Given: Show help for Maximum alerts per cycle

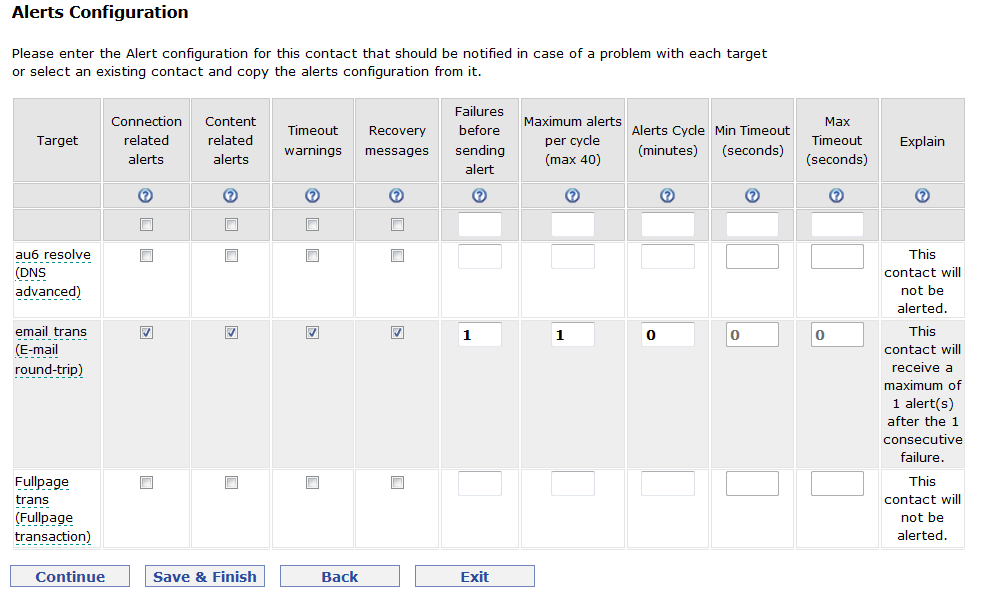Looking at the screenshot, I should tap(572, 196).
